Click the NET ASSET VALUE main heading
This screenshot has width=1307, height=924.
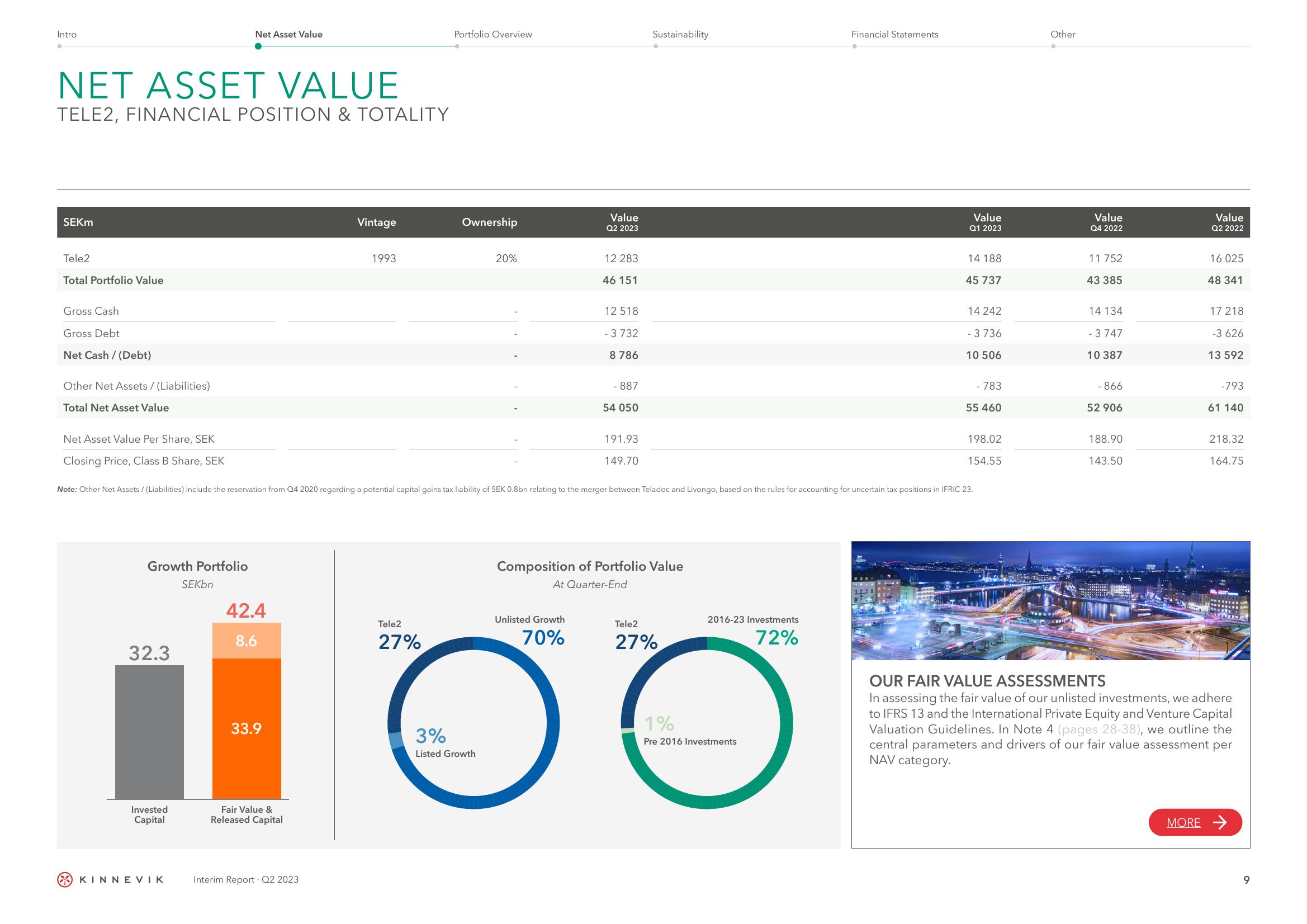point(228,86)
